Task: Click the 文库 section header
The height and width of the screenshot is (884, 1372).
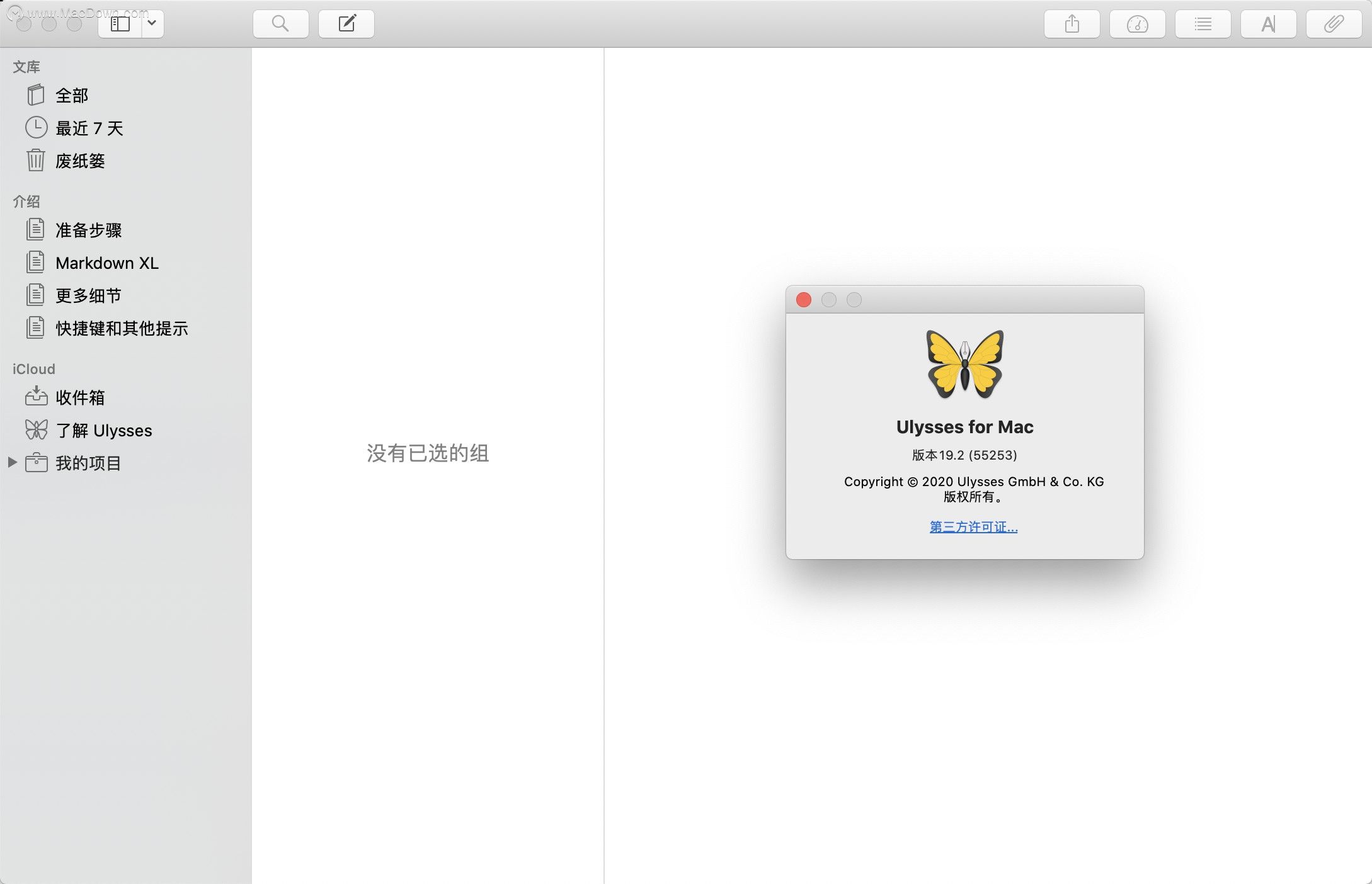Action: (x=26, y=67)
